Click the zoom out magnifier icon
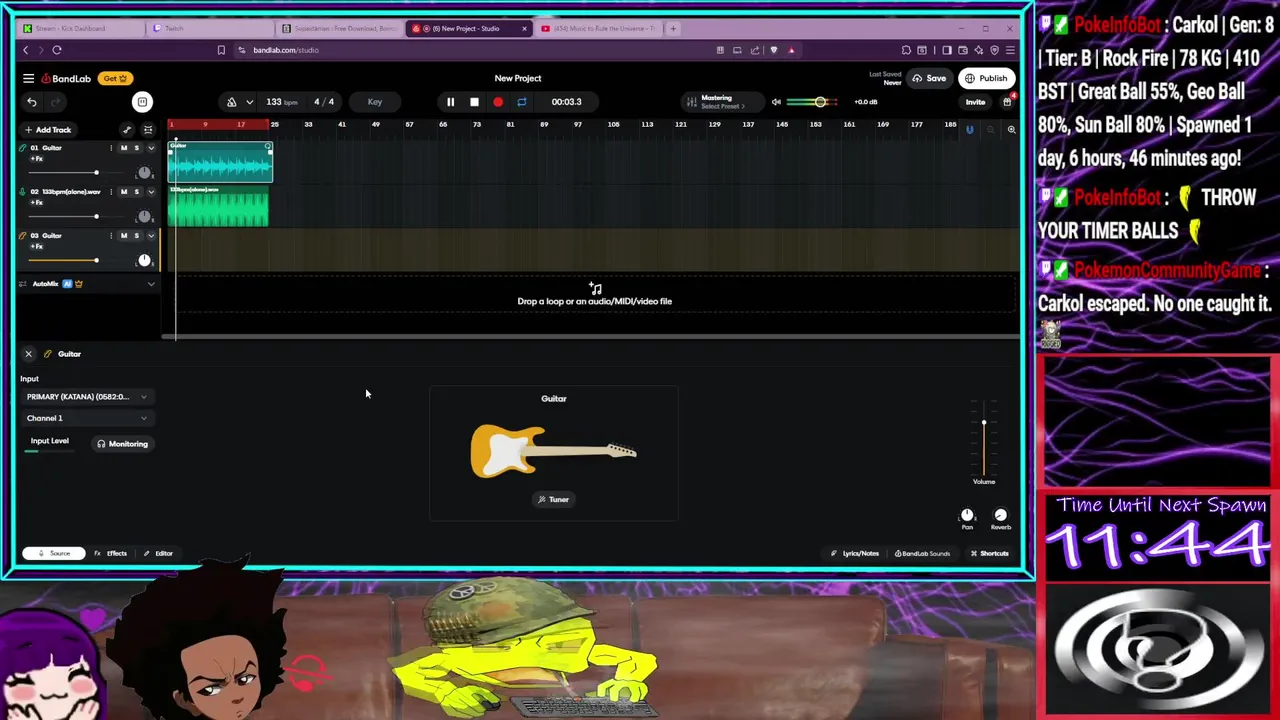This screenshot has width=1280, height=720. pyautogui.click(x=990, y=130)
